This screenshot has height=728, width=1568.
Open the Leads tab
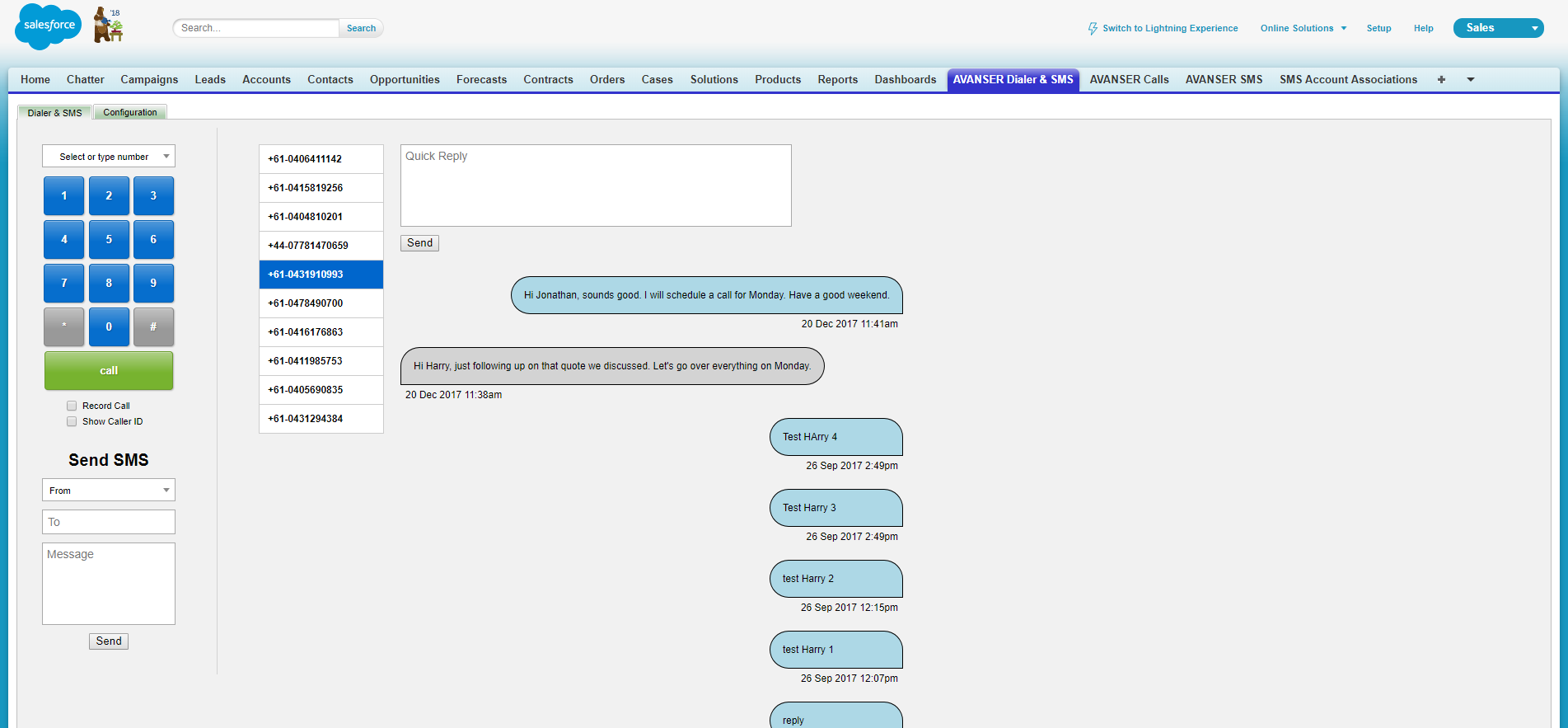(210, 79)
